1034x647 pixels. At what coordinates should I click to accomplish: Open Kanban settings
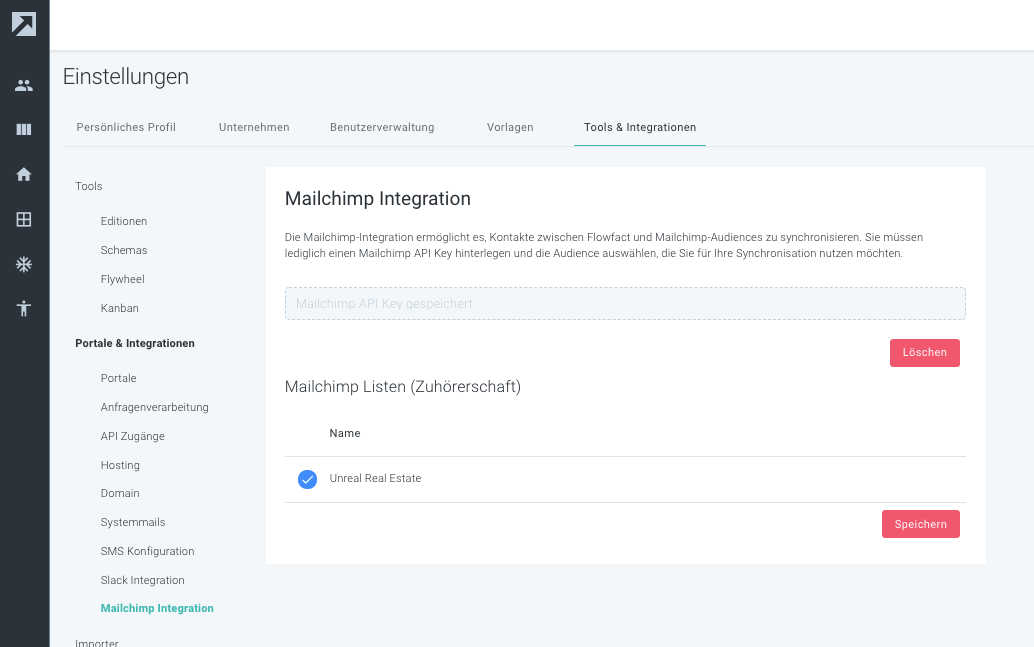coord(119,308)
